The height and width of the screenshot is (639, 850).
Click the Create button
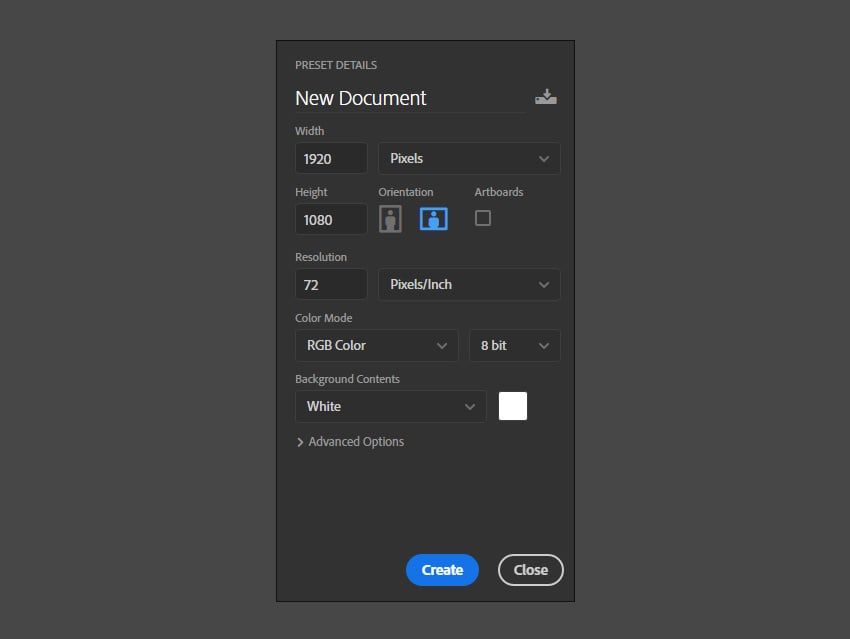(x=442, y=570)
